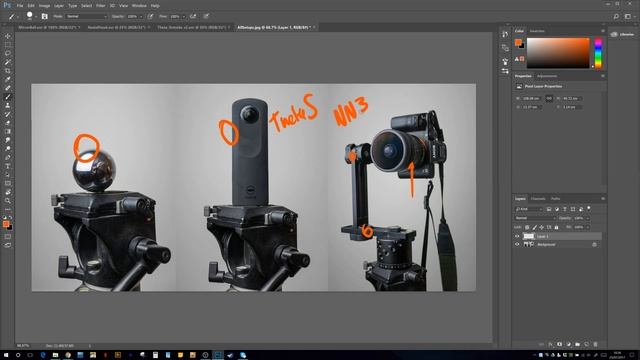640x360 pixels.
Task: Add layer style fx icon
Action: pyautogui.click(x=550, y=344)
